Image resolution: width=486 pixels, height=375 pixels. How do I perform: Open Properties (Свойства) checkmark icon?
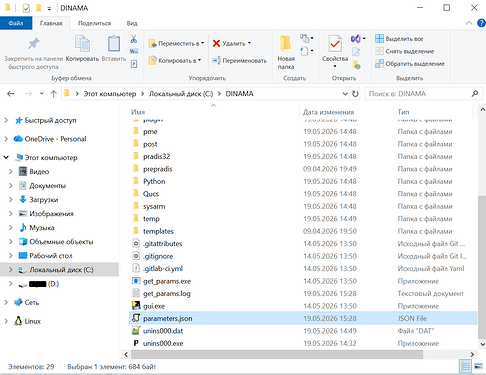[x=335, y=44]
